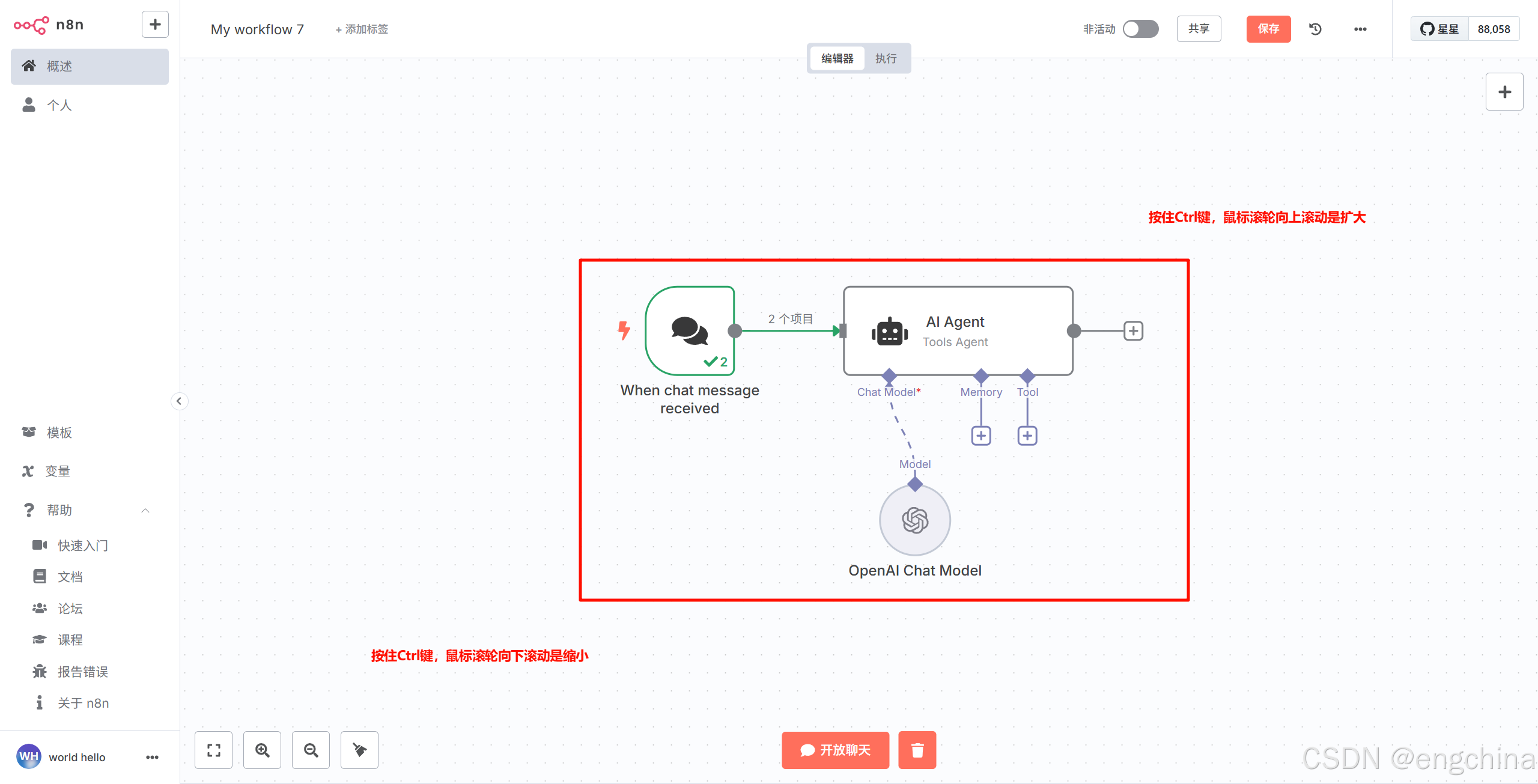Switch to the 执行 executions tab
1538x784 pixels.
coord(886,58)
